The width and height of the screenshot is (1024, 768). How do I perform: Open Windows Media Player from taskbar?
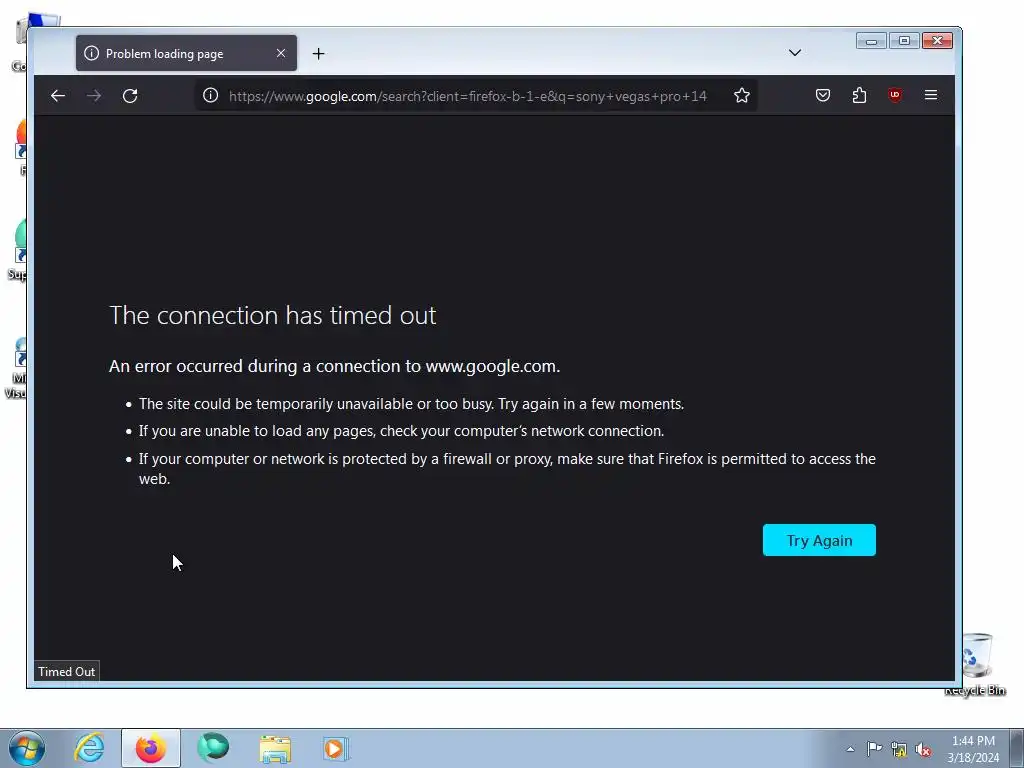coord(336,748)
